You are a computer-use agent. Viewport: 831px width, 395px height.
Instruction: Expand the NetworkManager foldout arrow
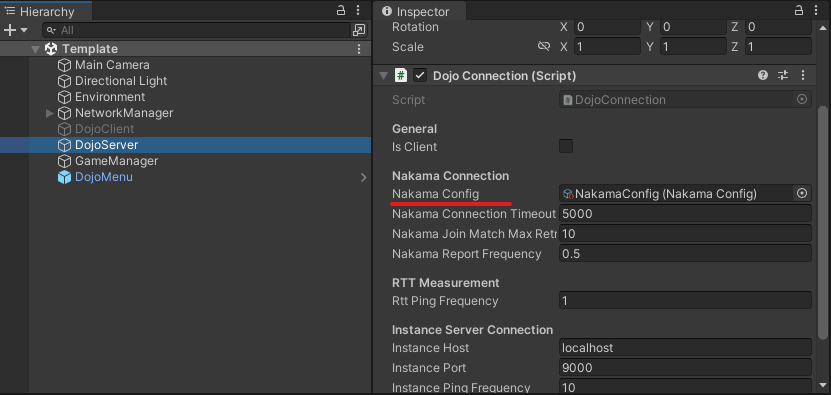pyautogui.click(x=49, y=113)
